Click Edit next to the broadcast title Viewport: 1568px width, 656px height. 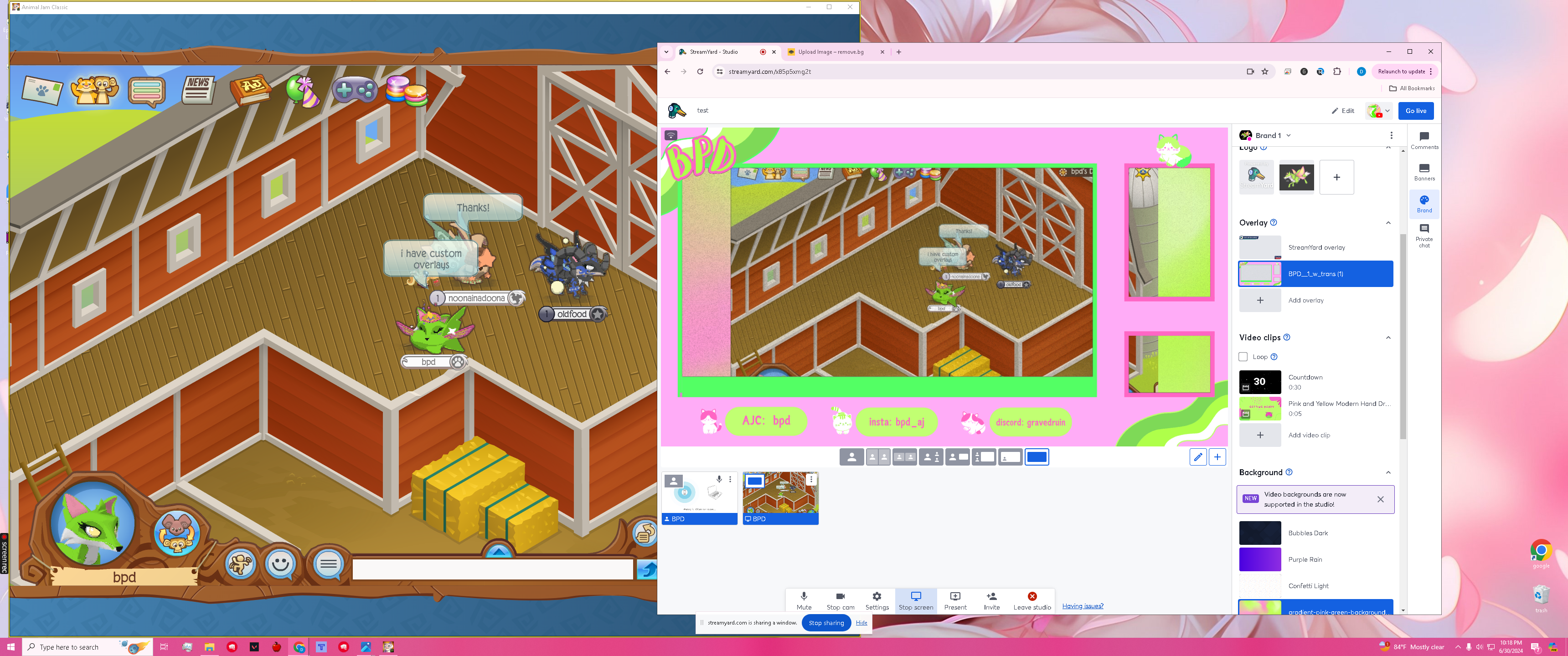[x=1343, y=111]
